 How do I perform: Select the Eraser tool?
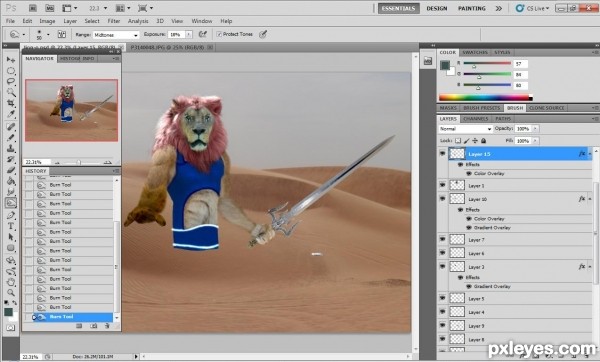tap(11, 170)
